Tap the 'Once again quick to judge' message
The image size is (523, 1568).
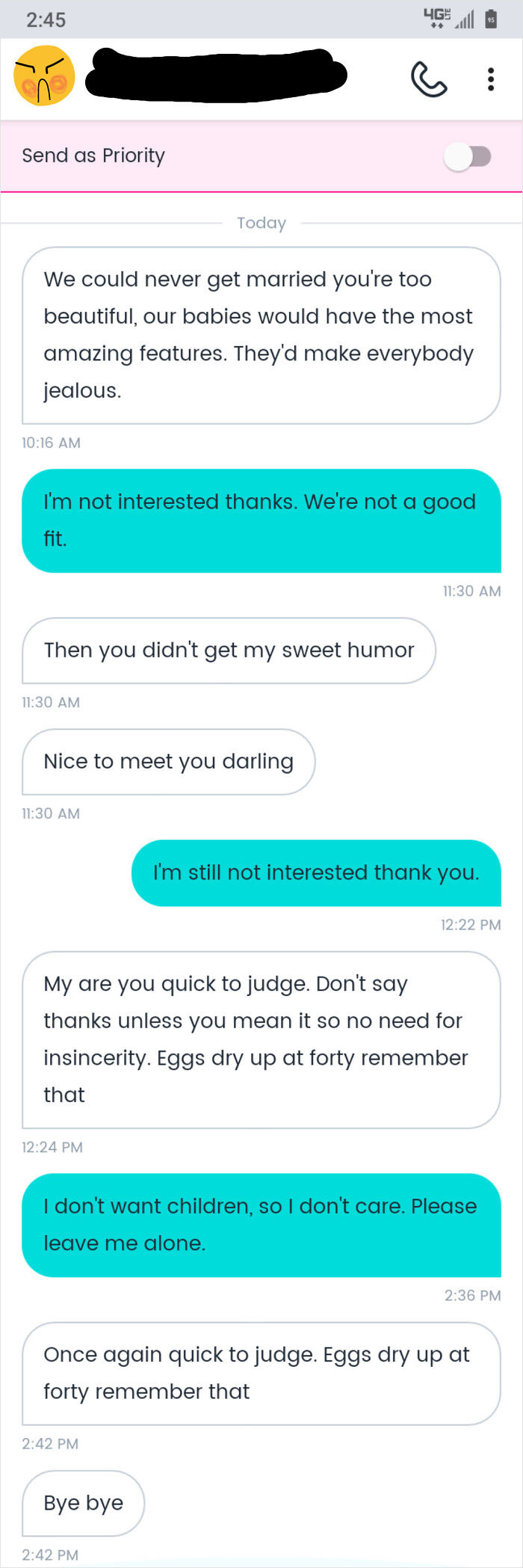pyautogui.click(x=261, y=1373)
